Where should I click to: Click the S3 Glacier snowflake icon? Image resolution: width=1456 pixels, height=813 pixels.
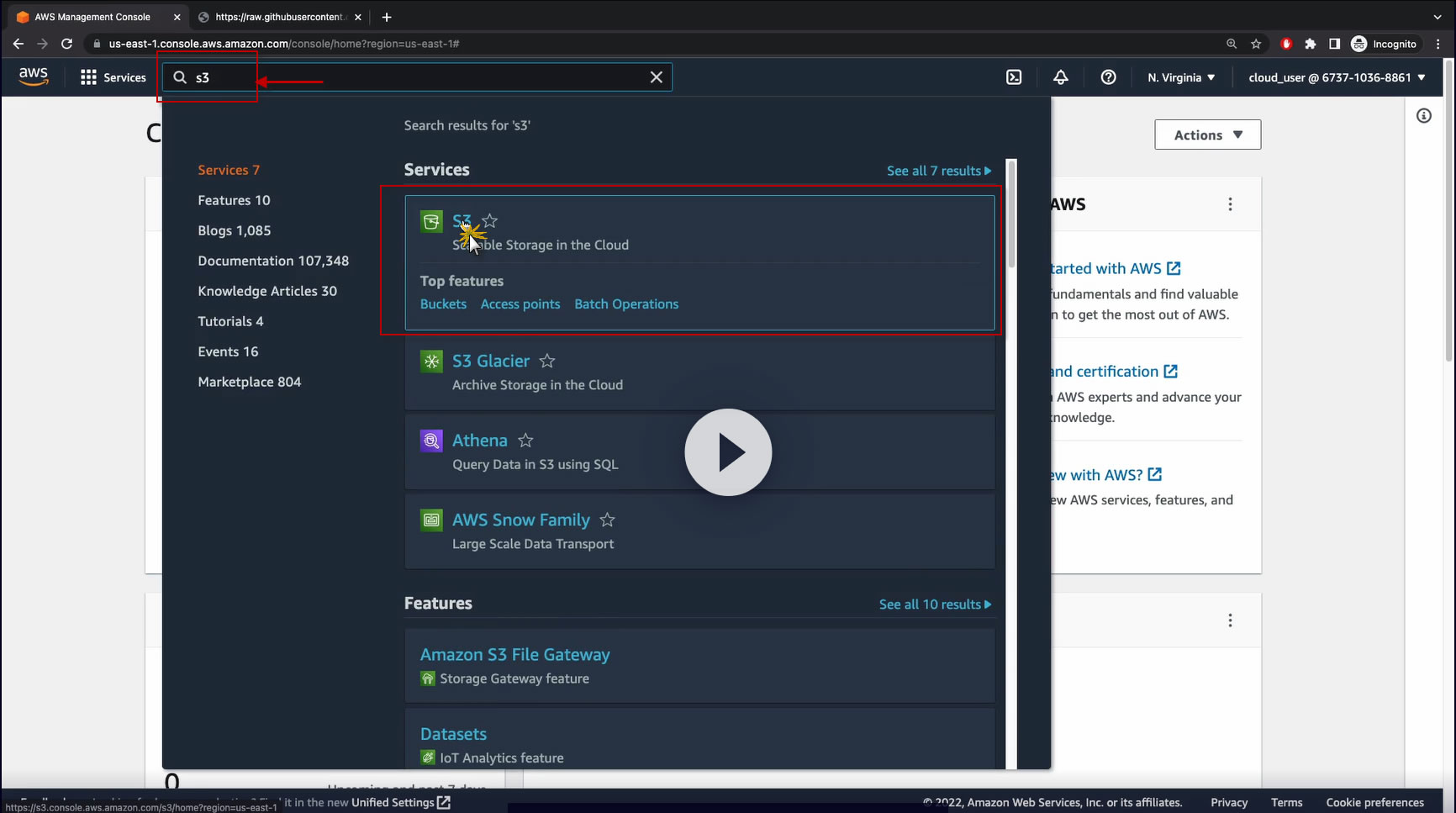tap(431, 362)
